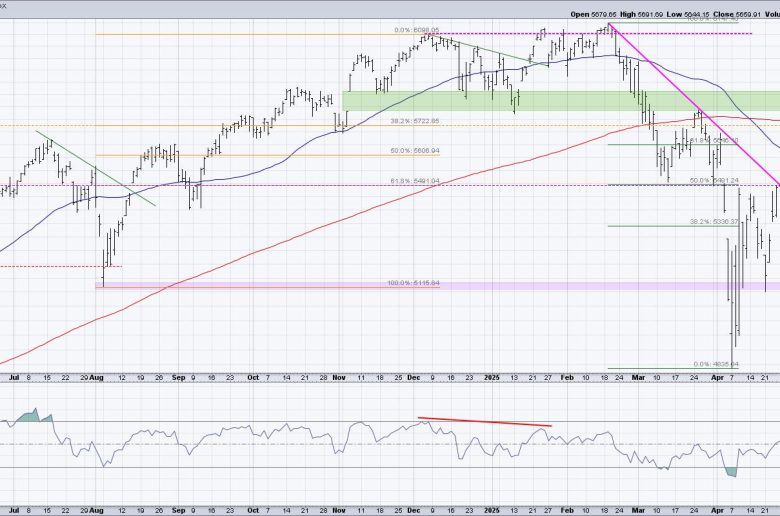780x516 pixels.
Task: Click the purple shaded support band
Action: tap(438, 286)
